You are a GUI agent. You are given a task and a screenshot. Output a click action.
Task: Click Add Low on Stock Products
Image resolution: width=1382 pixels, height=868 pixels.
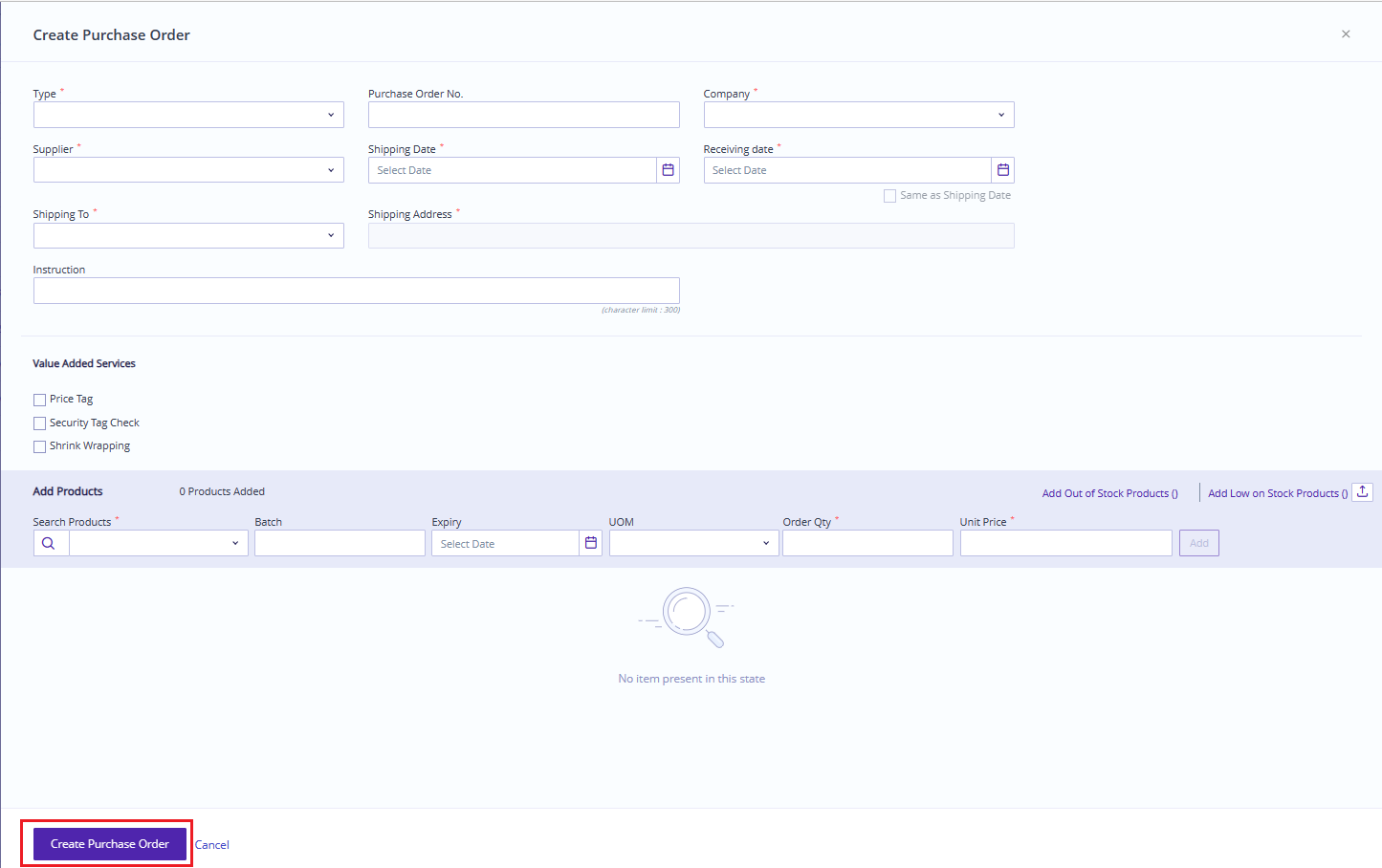click(x=1277, y=492)
